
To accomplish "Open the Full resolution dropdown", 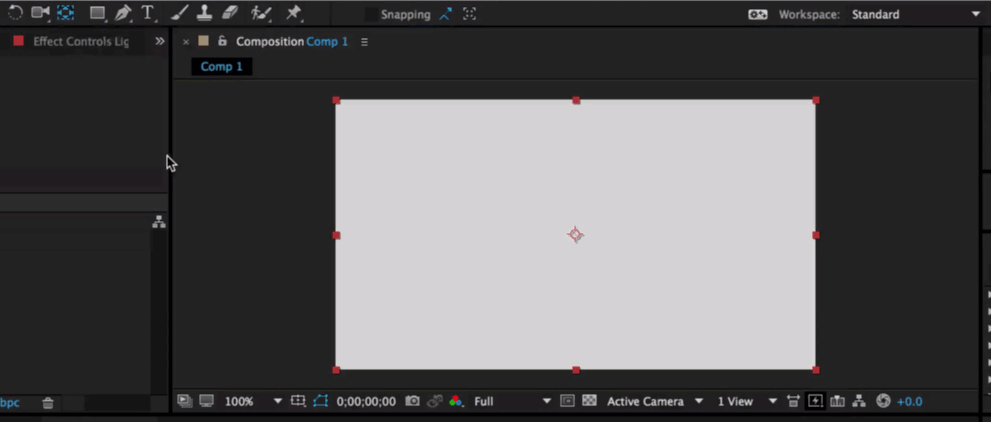I will tap(513, 401).
